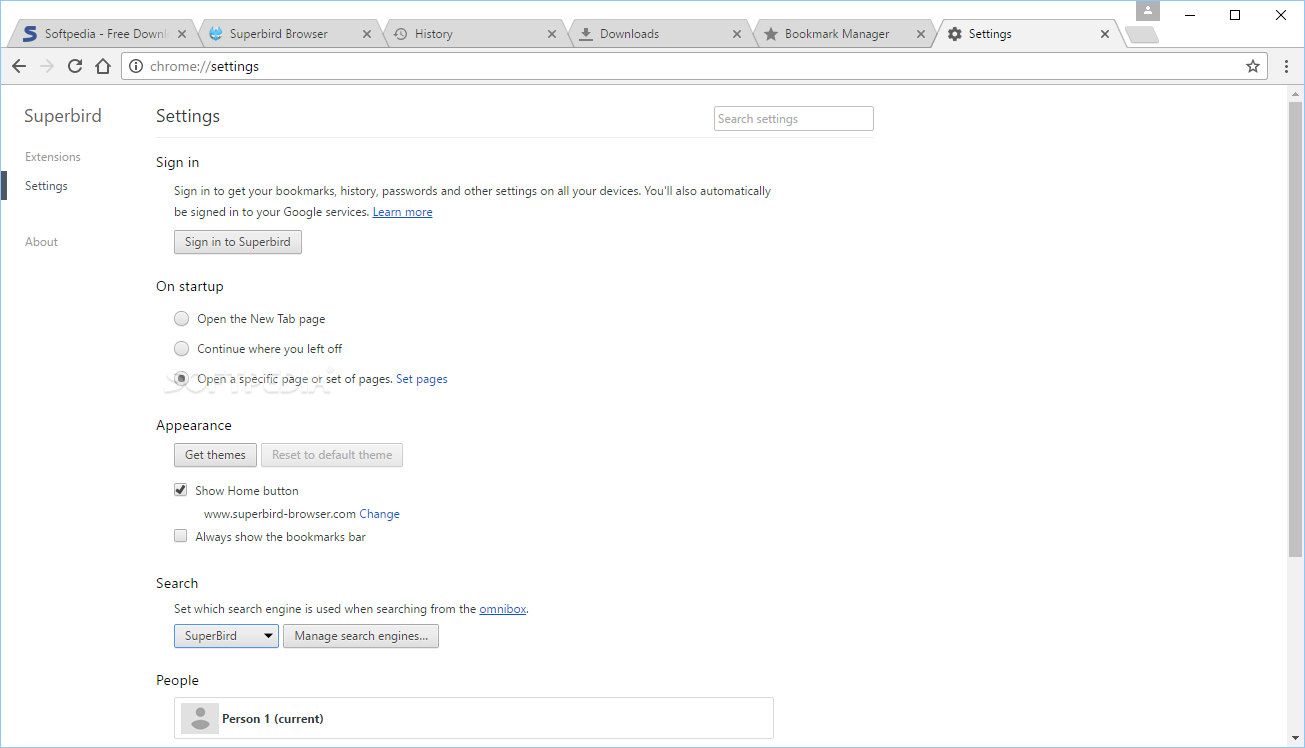Click the Sign in section heading

point(178,162)
